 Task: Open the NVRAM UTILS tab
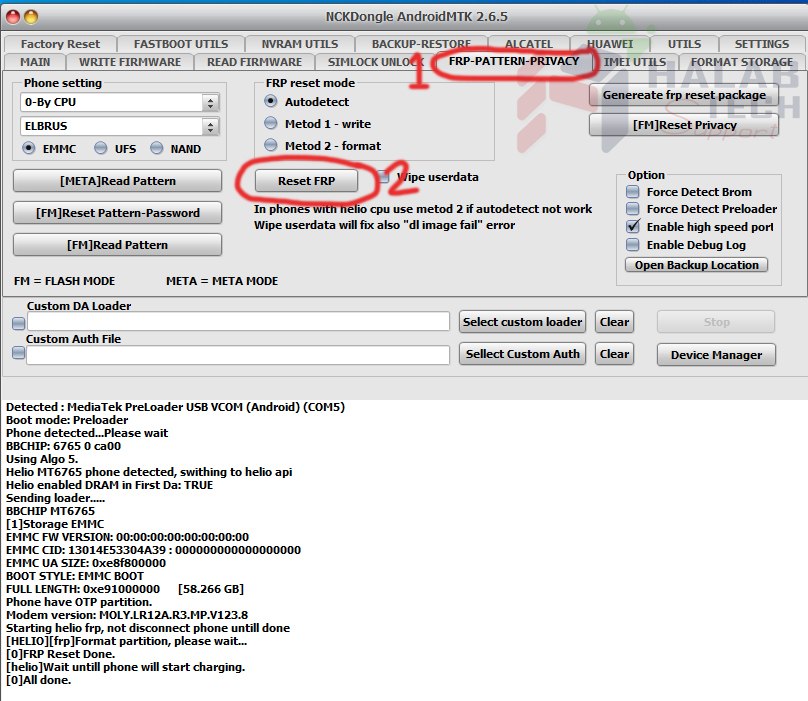click(x=299, y=44)
